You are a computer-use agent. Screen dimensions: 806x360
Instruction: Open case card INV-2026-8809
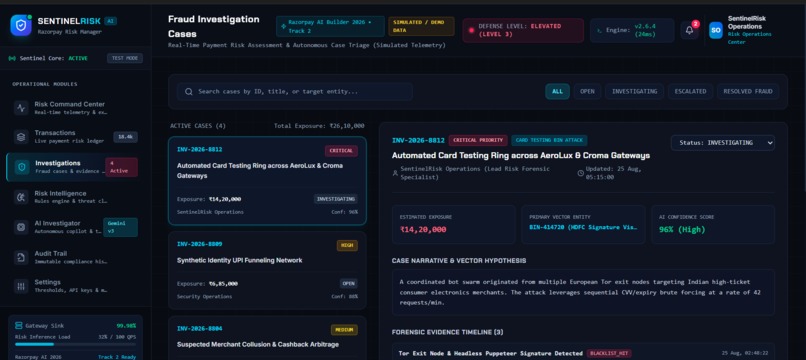coord(267,271)
